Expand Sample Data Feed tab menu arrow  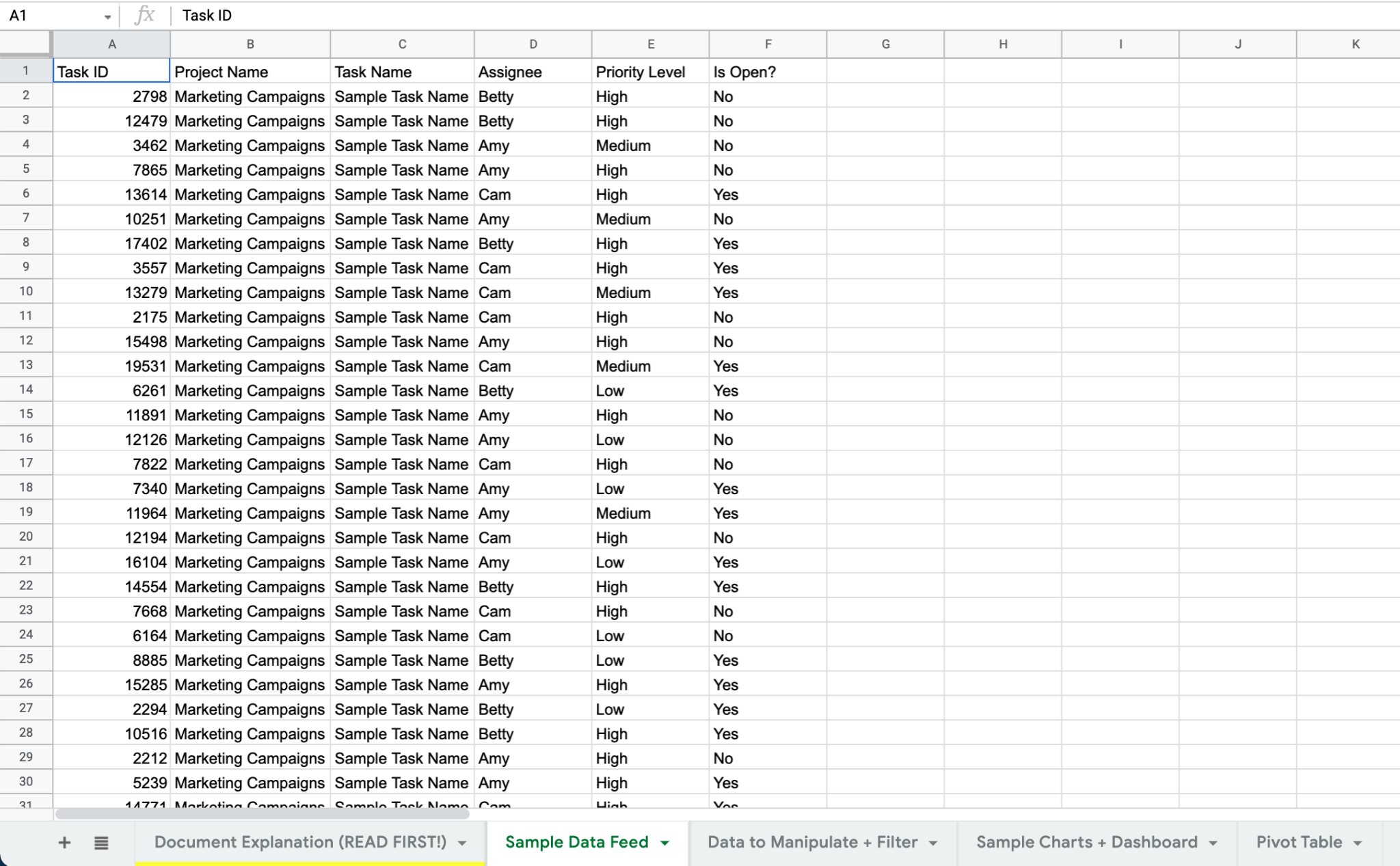pyautogui.click(x=665, y=843)
